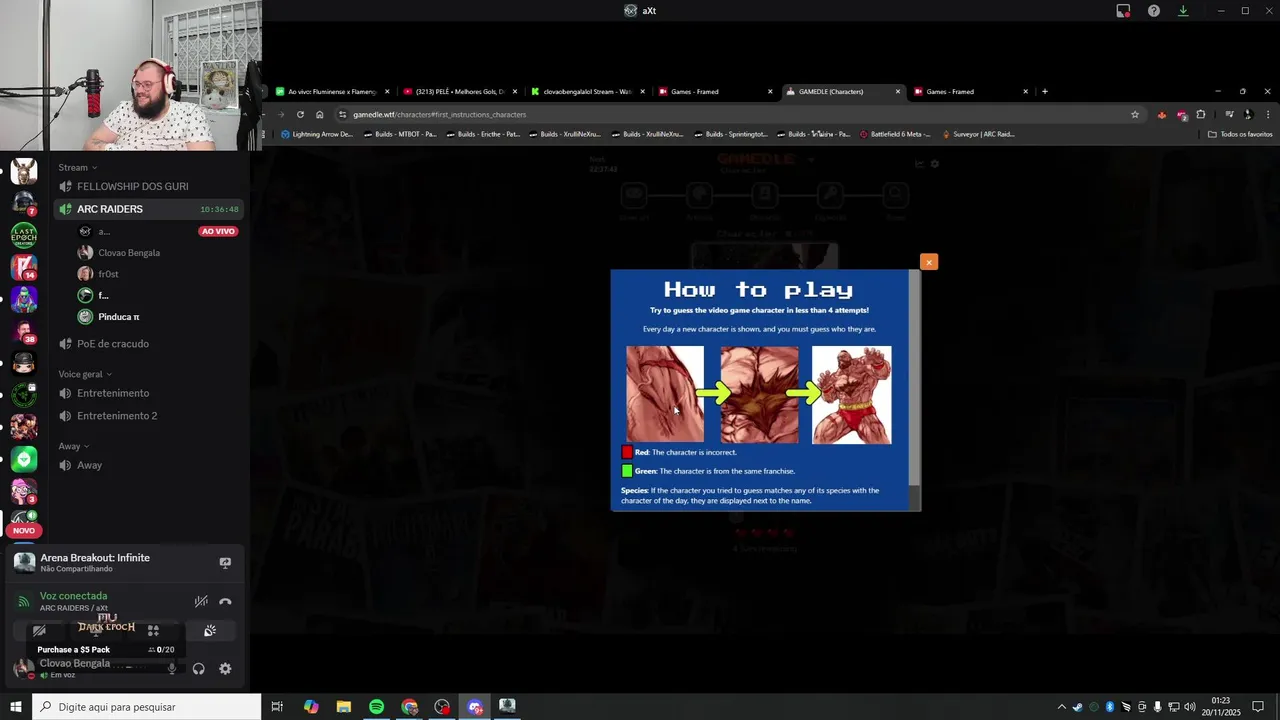Bookmark this page with the star icon

pyautogui.click(x=1135, y=114)
